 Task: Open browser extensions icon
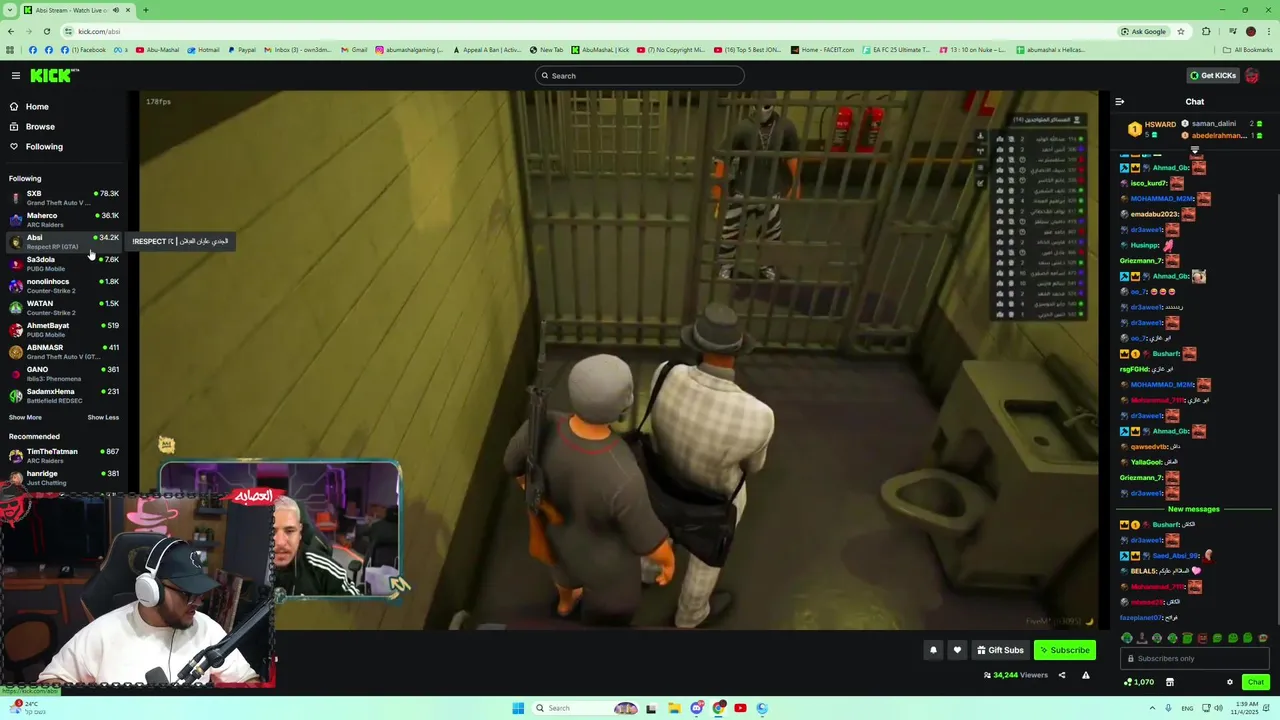pos(1206,31)
